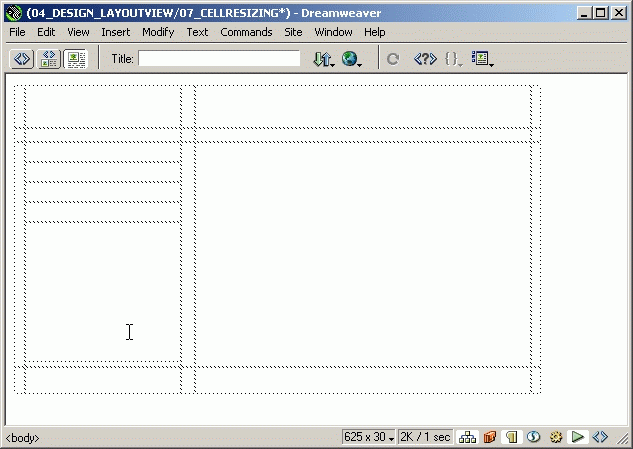Open the Reference panel icon
This screenshot has width=633, height=449.
tap(425, 59)
